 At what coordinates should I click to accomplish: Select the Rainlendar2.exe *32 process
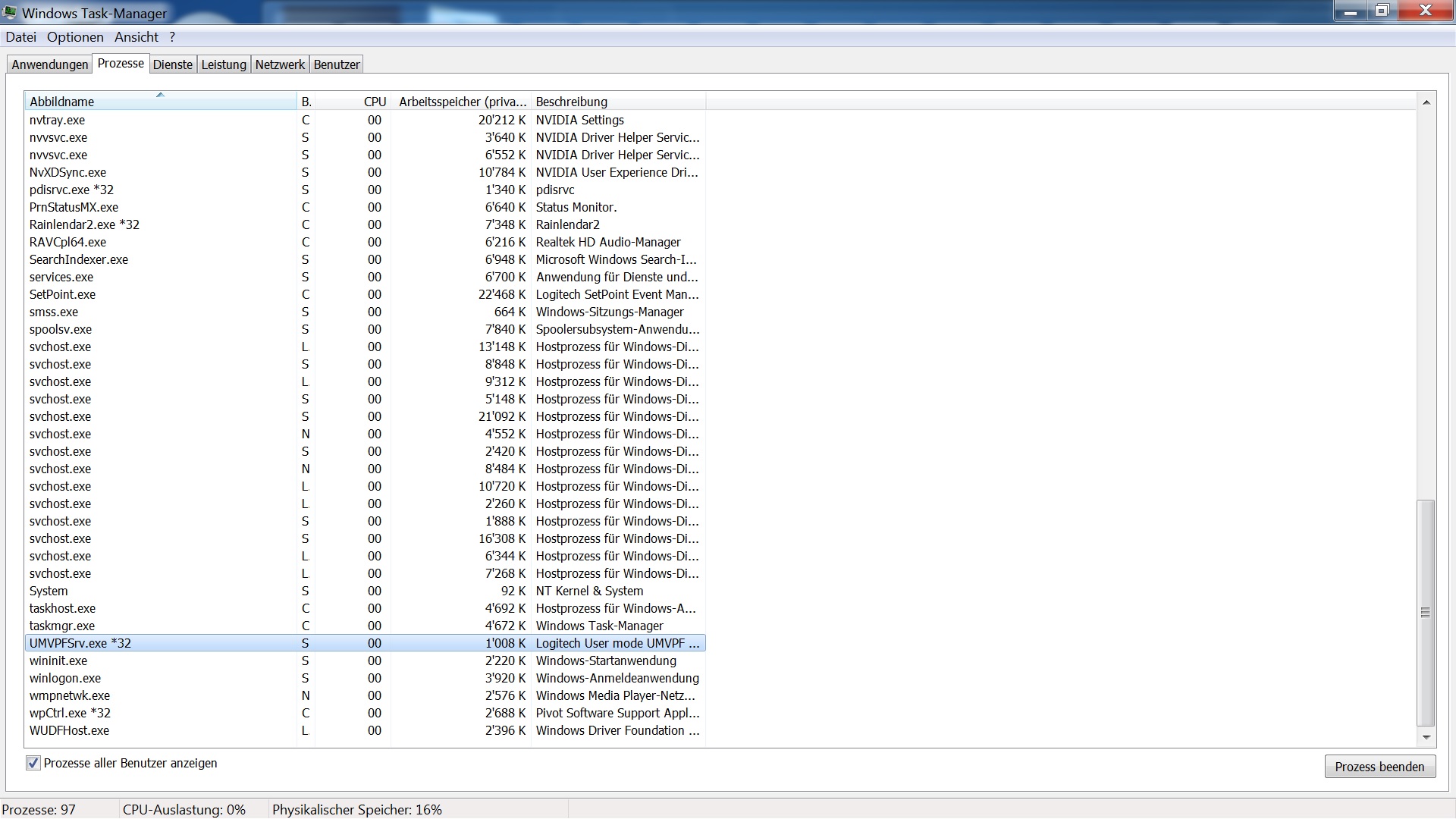[x=84, y=224]
